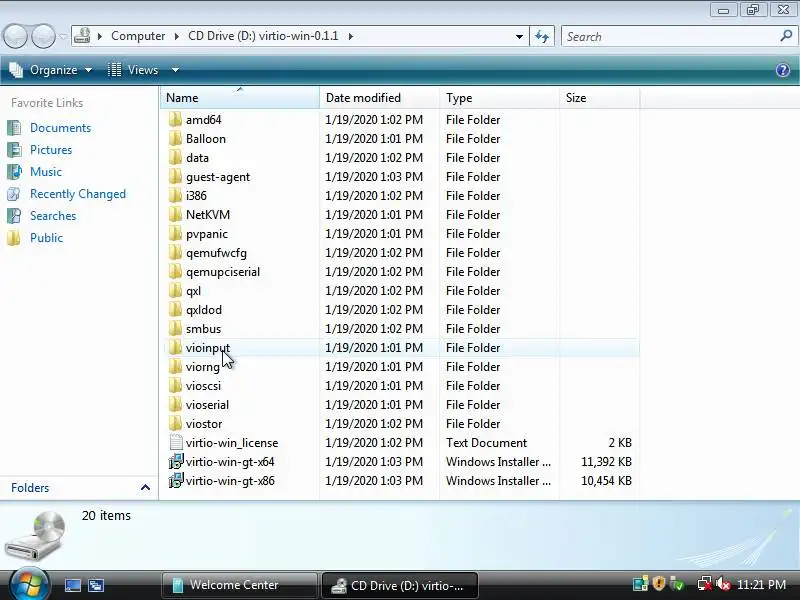Click the Forward navigation button
Image resolution: width=800 pixels, height=600 pixels.
point(43,36)
